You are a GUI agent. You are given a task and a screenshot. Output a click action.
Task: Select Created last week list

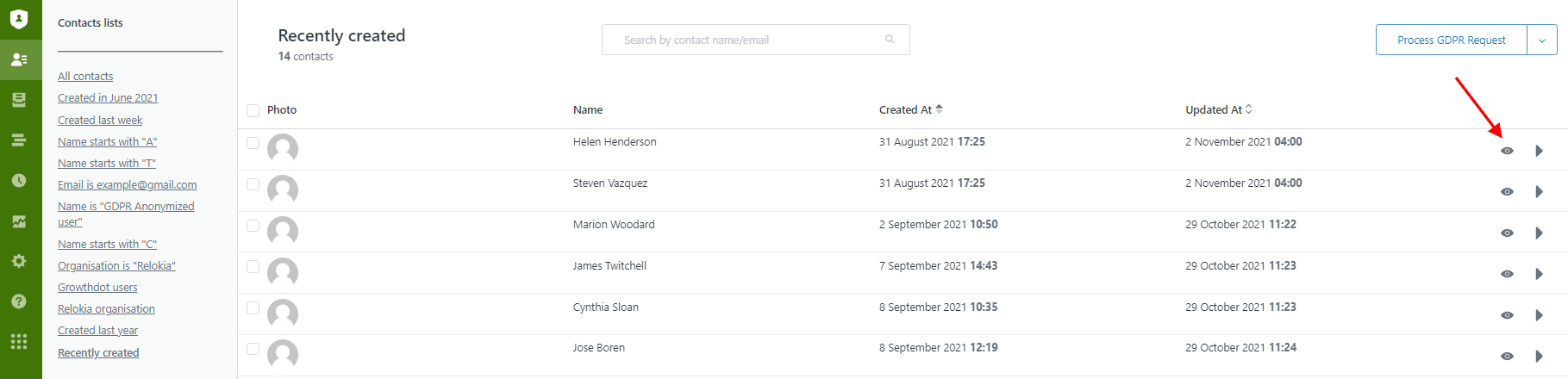(x=100, y=121)
